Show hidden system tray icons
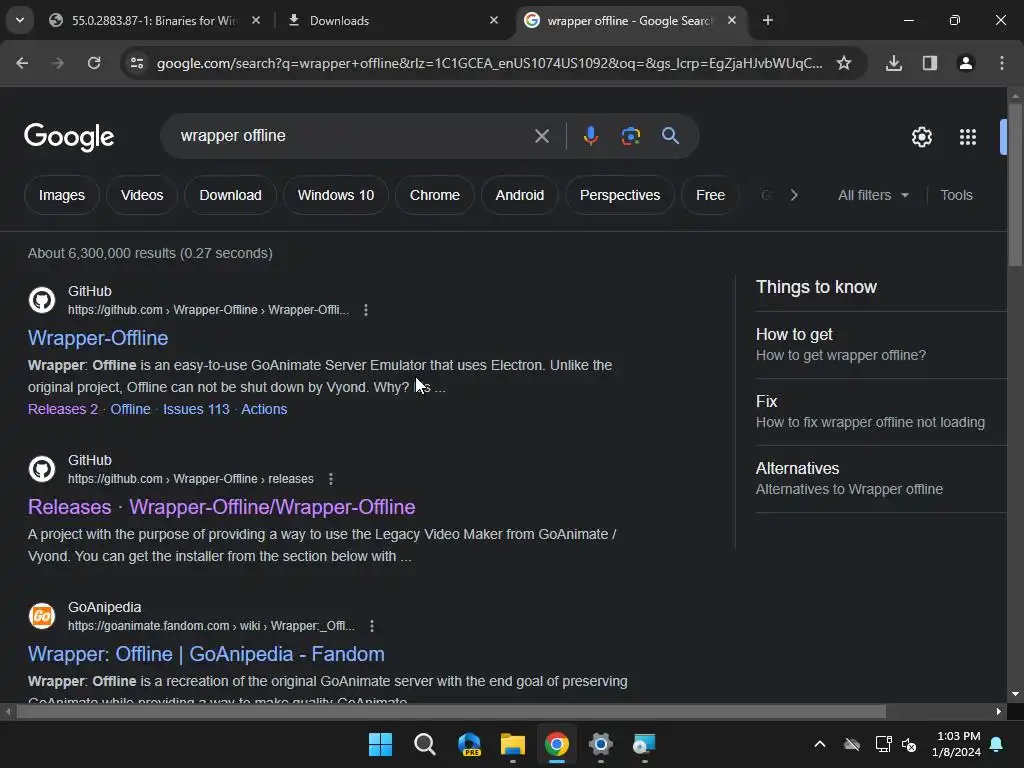 tap(820, 744)
